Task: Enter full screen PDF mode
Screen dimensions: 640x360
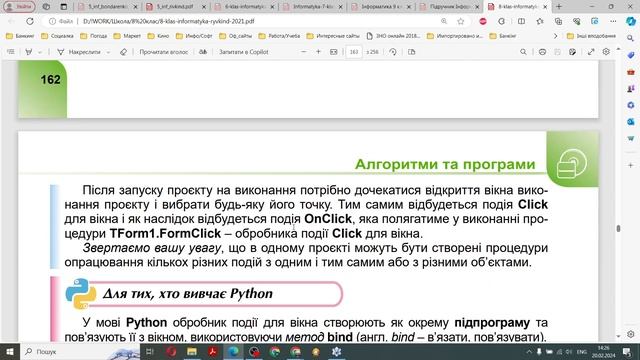Action: click(x=591, y=52)
